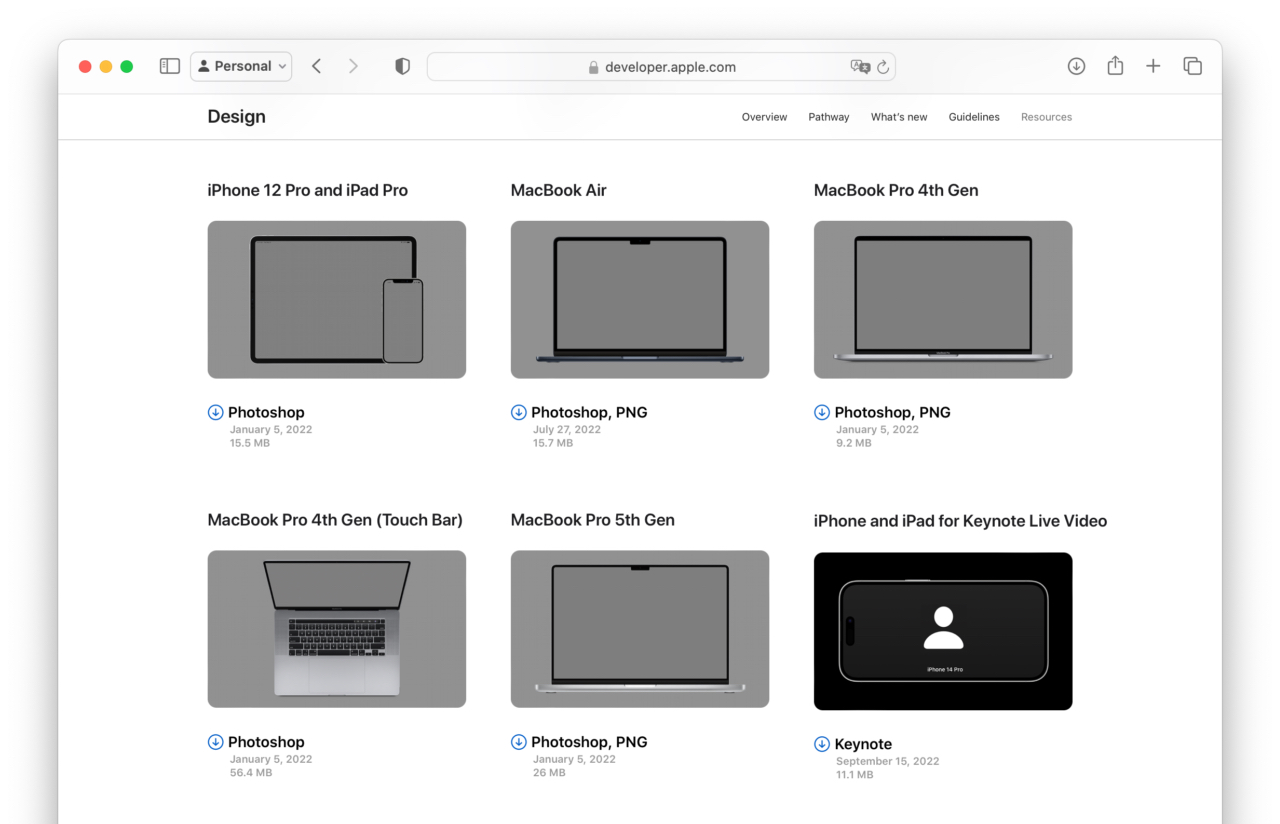Download the 15.5 MB Photoshop link
1280x824 pixels.
point(266,412)
